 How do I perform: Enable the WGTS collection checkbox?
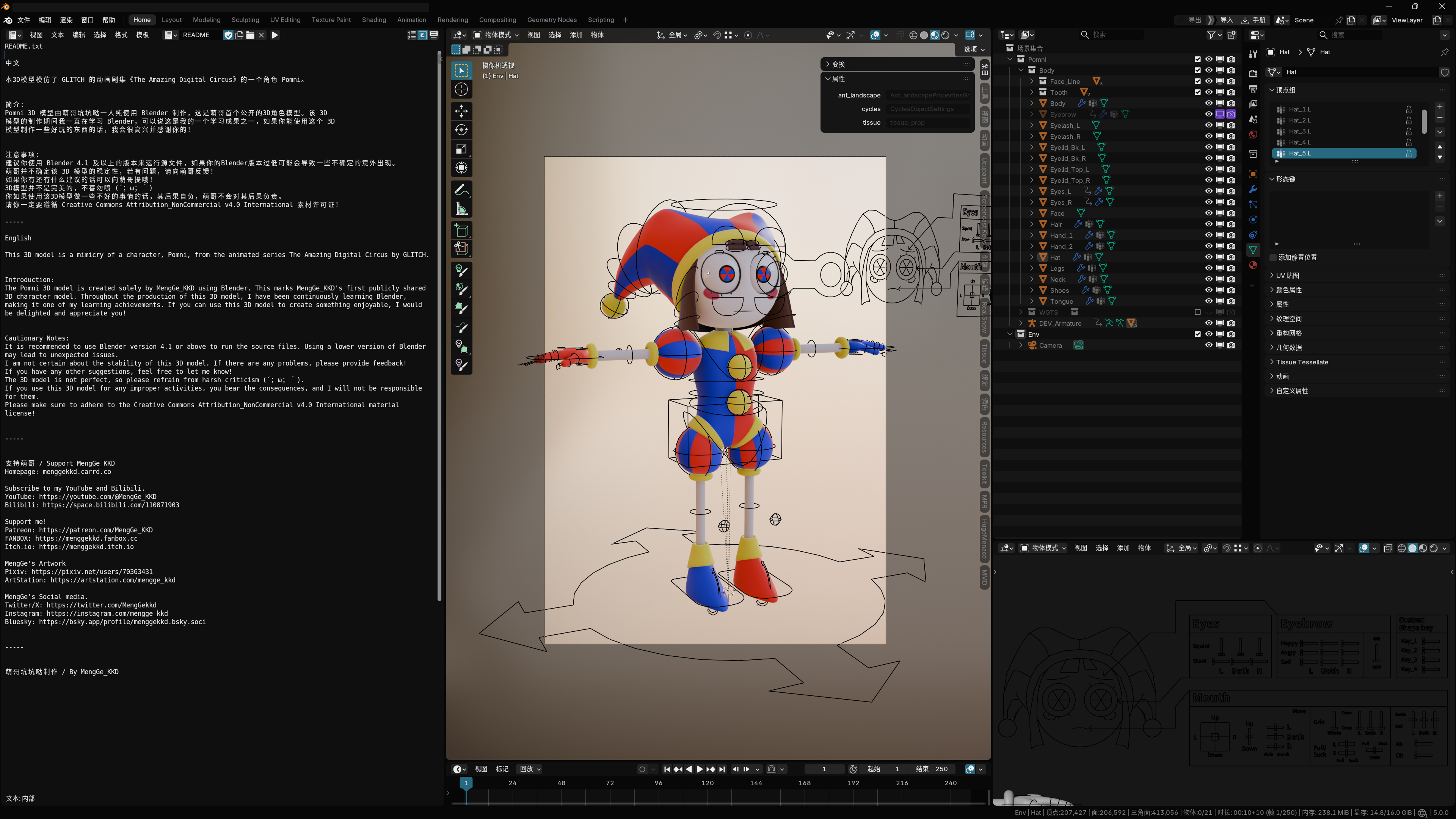point(1197,312)
